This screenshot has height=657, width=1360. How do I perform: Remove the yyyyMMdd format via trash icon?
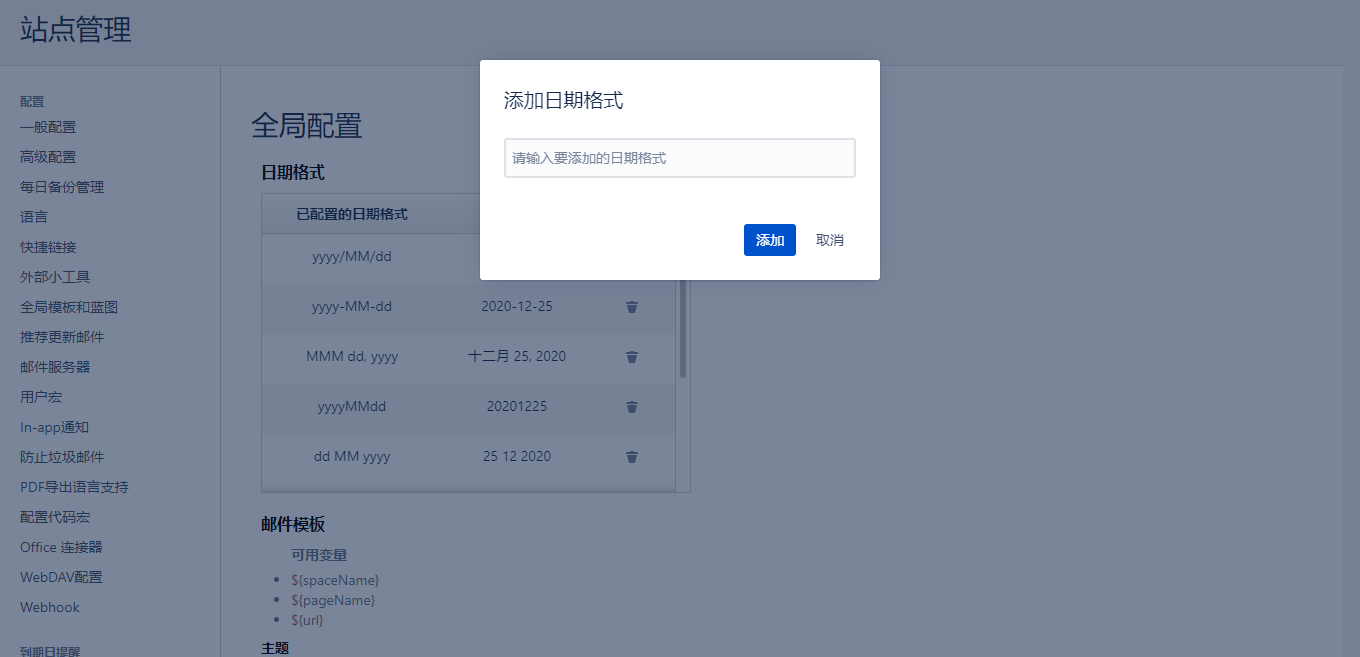pos(632,407)
